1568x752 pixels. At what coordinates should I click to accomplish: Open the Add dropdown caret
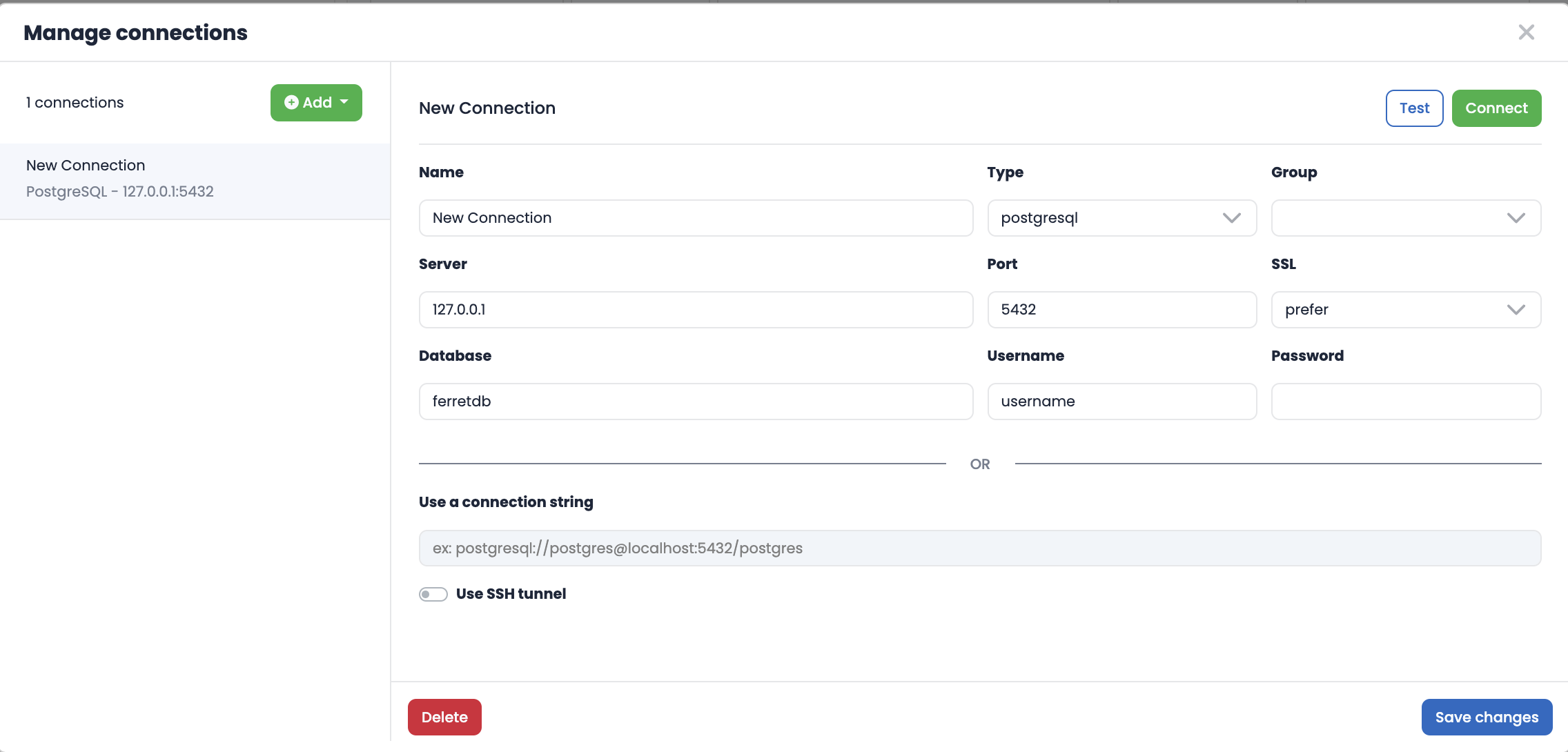[344, 102]
